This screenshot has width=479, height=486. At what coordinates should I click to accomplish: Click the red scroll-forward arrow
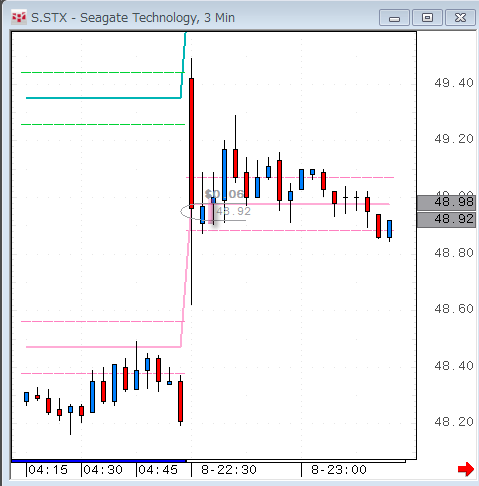coord(466,469)
